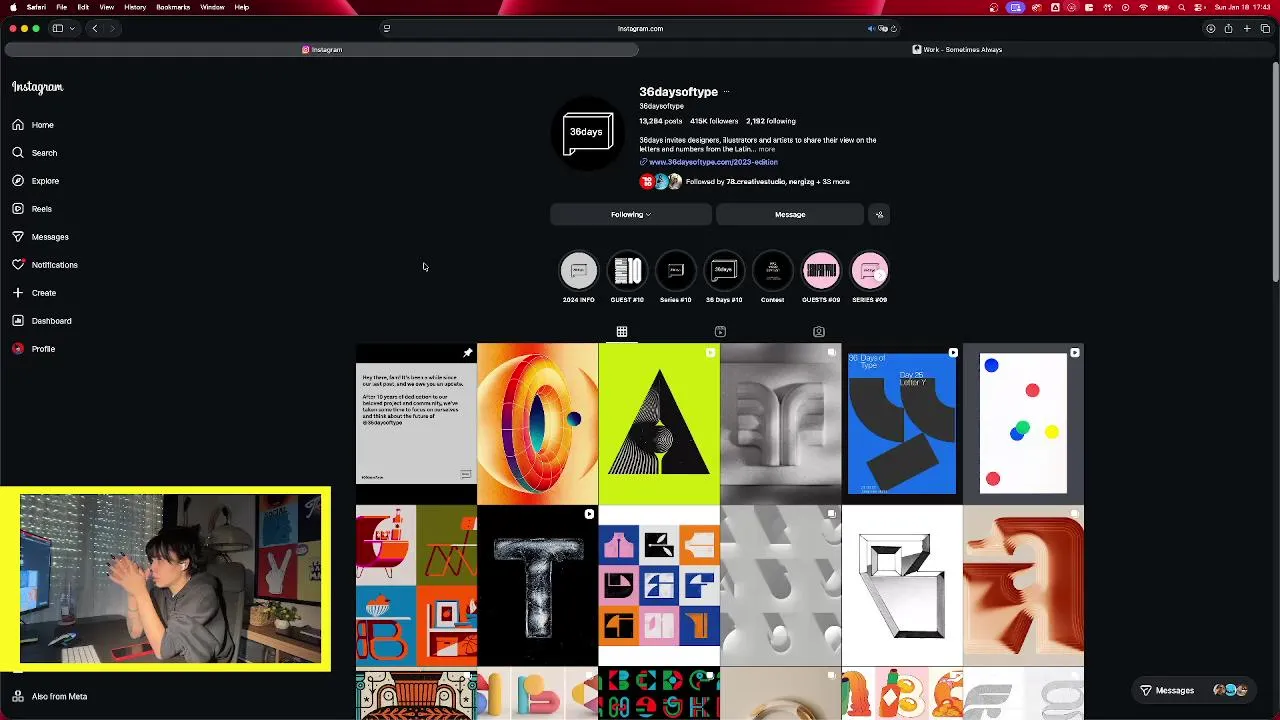
Task: Open the orange swirling letter O post
Action: (x=538, y=424)
